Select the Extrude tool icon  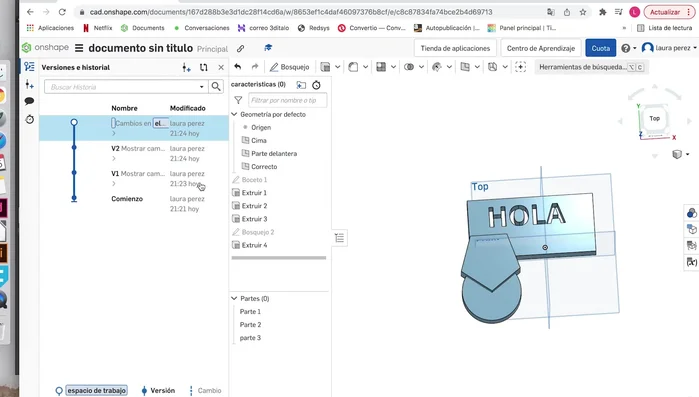point(325,67)
